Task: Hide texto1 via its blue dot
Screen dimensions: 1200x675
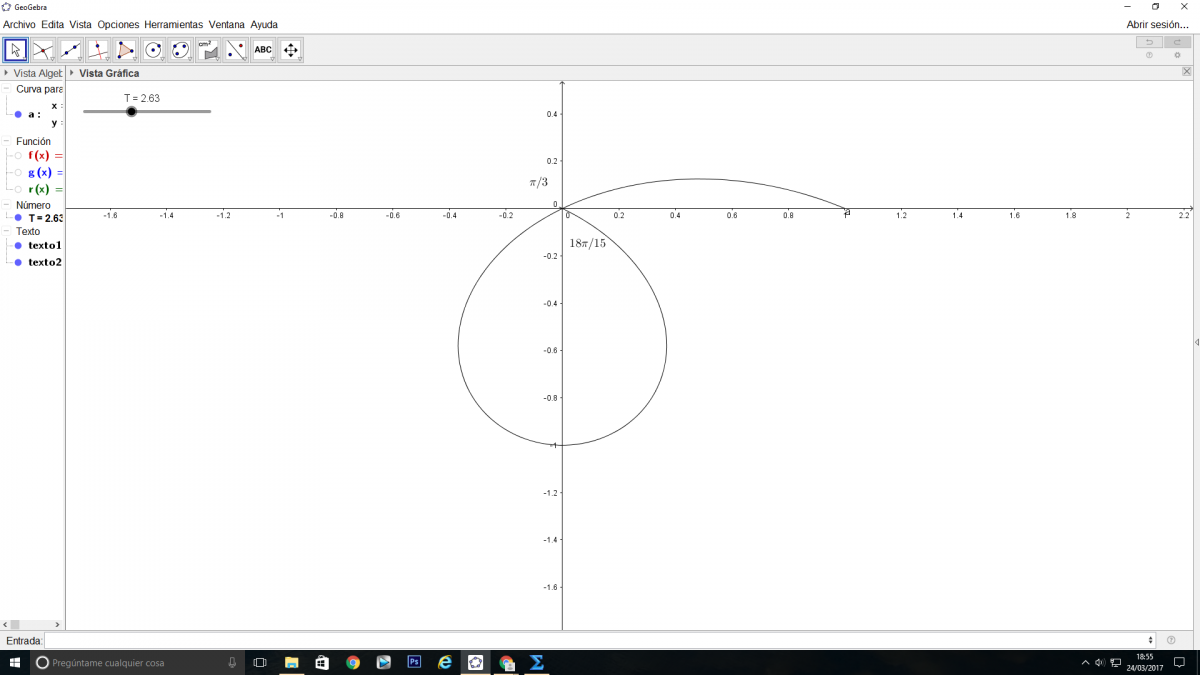Action: [18, 245]
